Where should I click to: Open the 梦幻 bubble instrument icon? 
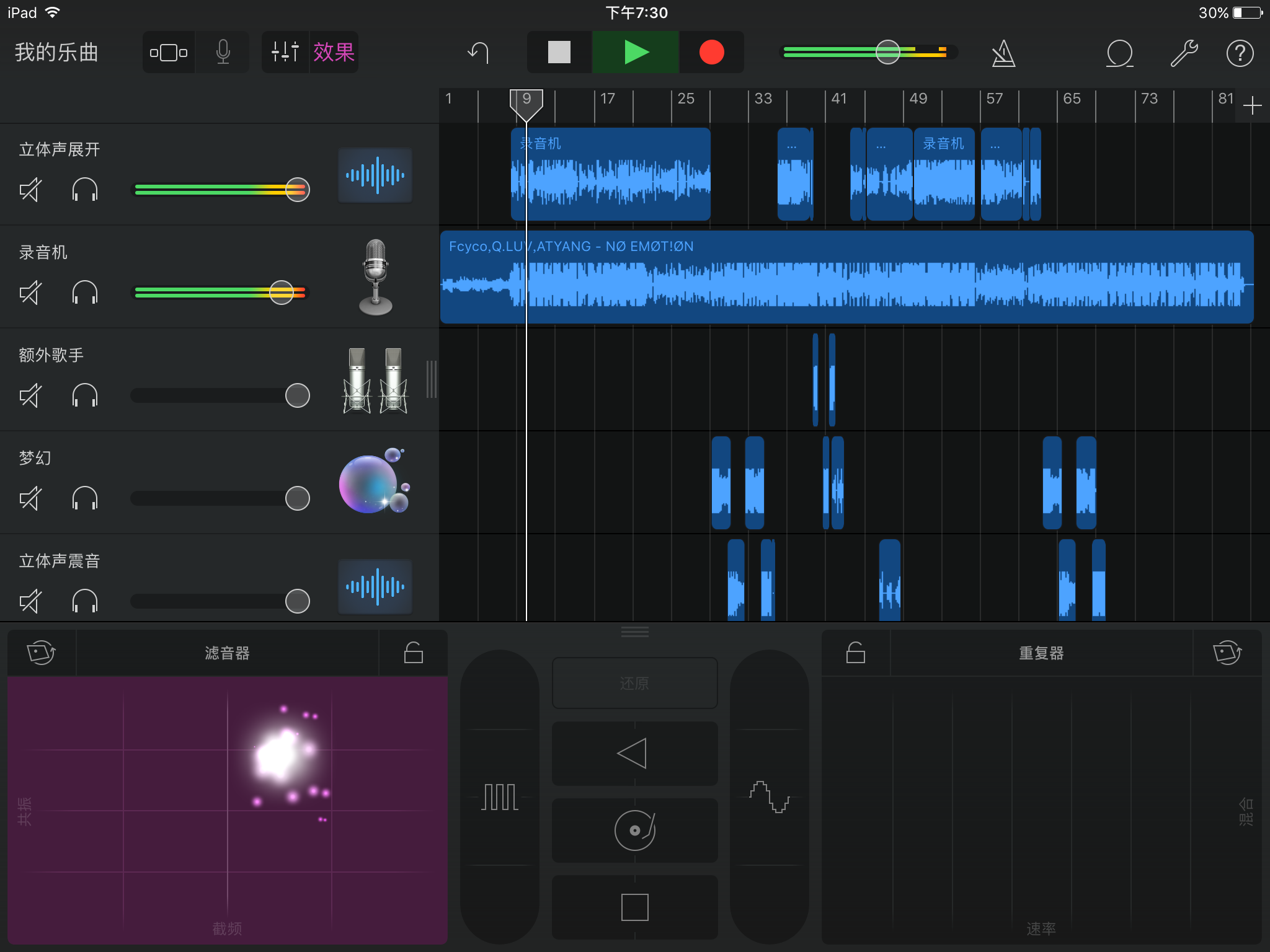pos(374,482)
